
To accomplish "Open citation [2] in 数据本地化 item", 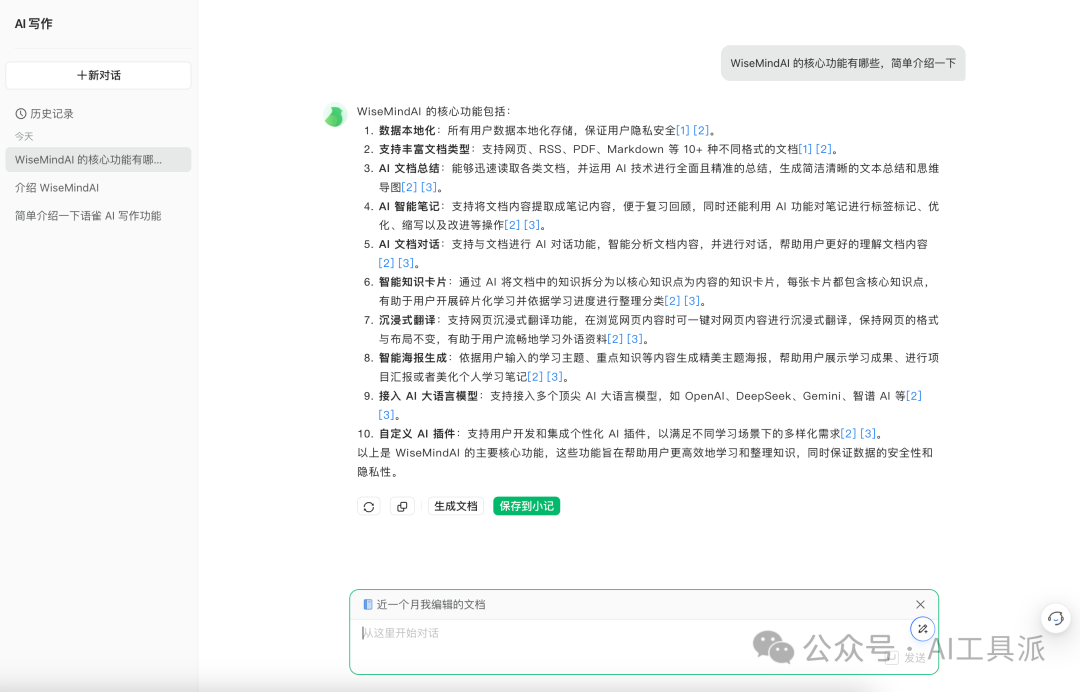I will point(701,130).
